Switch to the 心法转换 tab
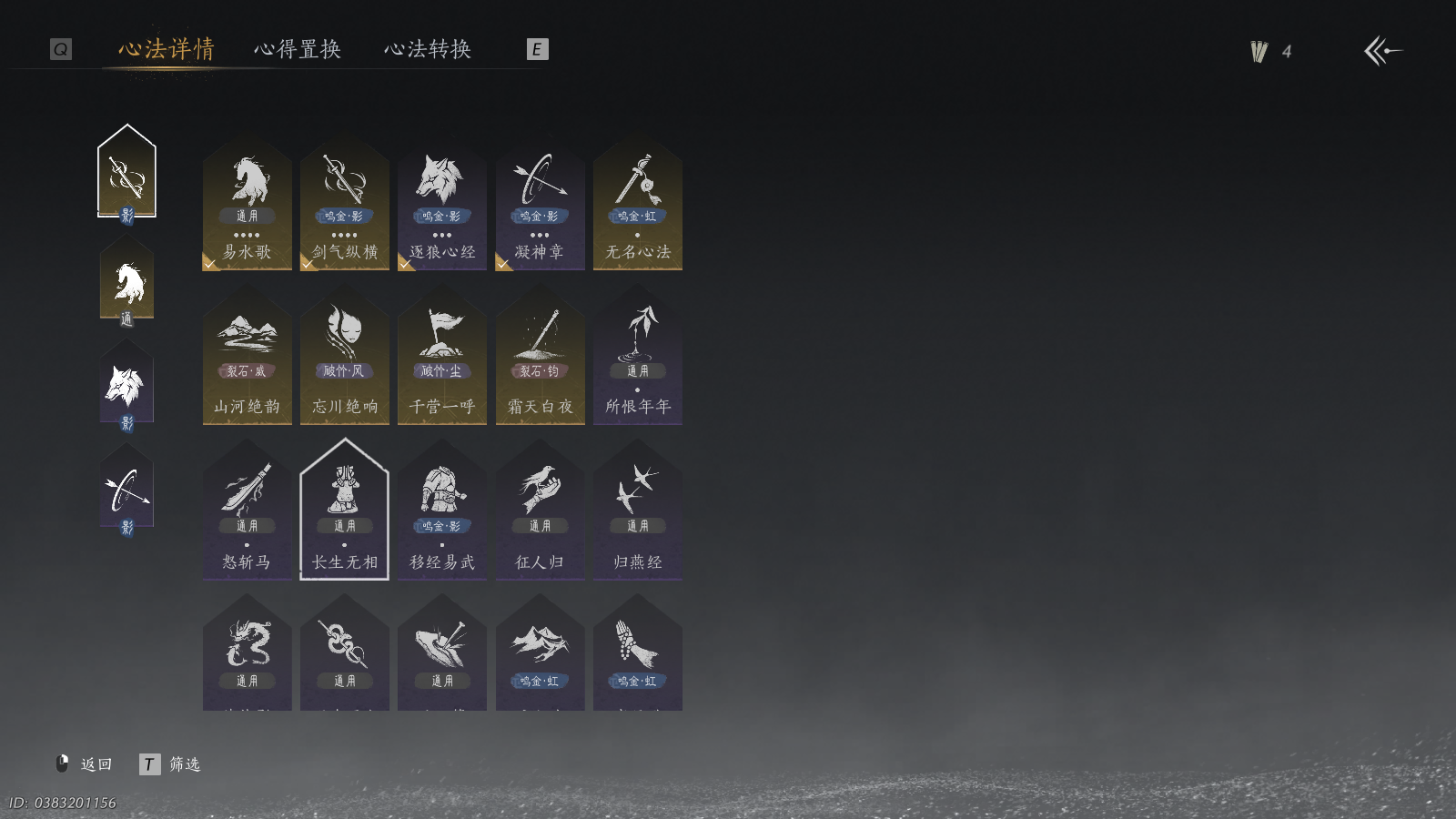 (428, 49)
